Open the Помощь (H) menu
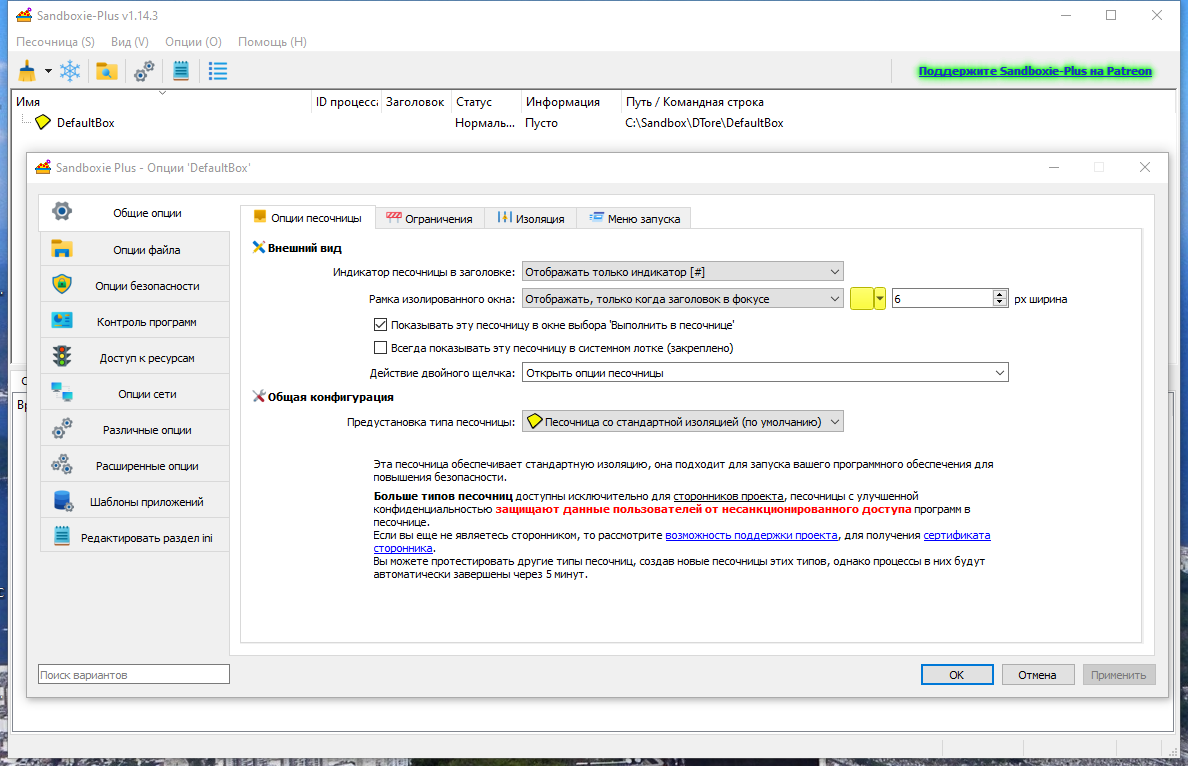Screen dimensions: 1188x766 (x=272, y=42)
